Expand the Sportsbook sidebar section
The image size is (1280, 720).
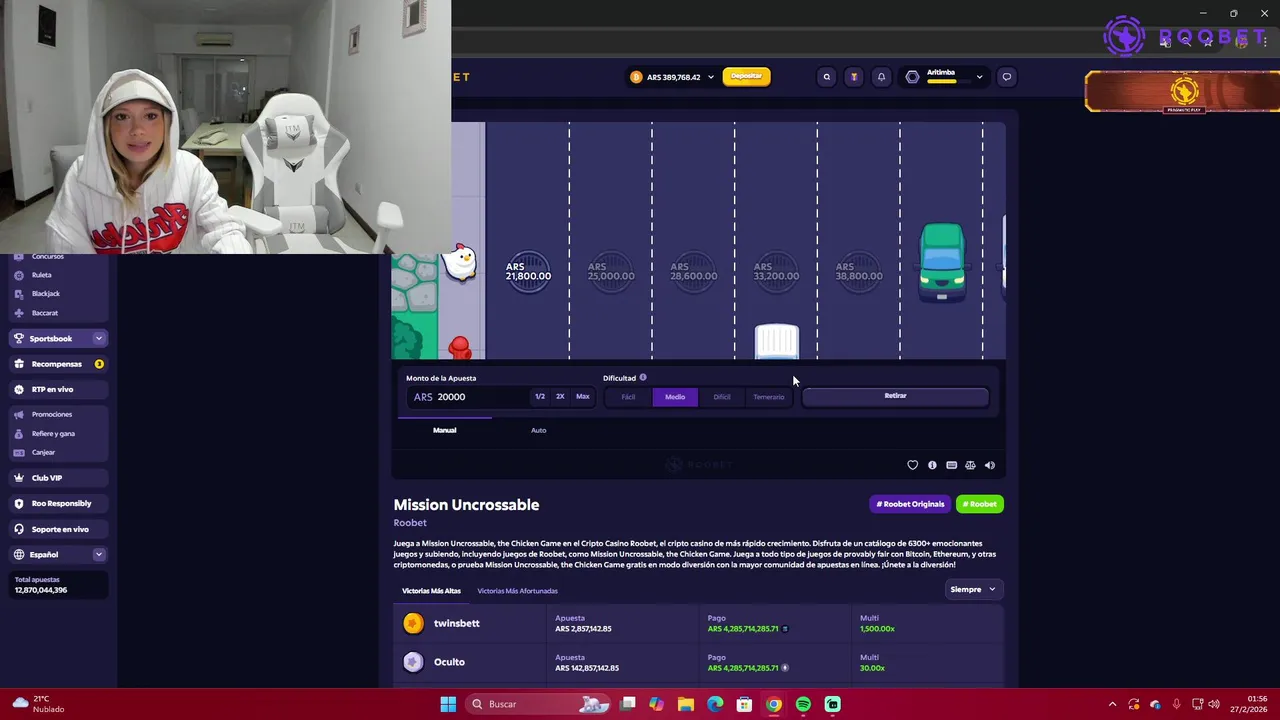pos(98,339)
